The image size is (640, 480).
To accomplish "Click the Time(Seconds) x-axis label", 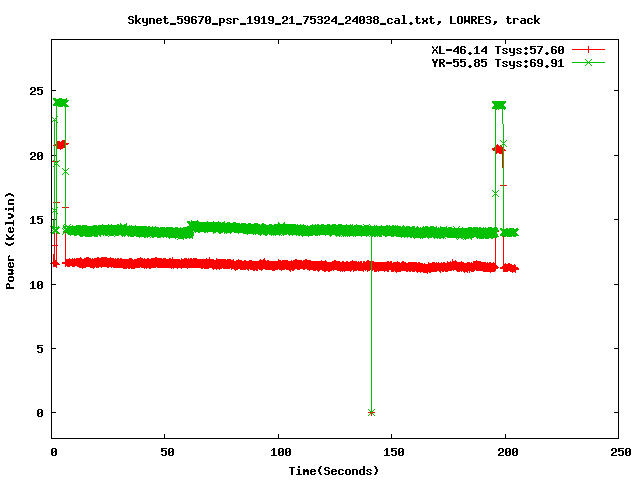I will [x=333, y=471].
